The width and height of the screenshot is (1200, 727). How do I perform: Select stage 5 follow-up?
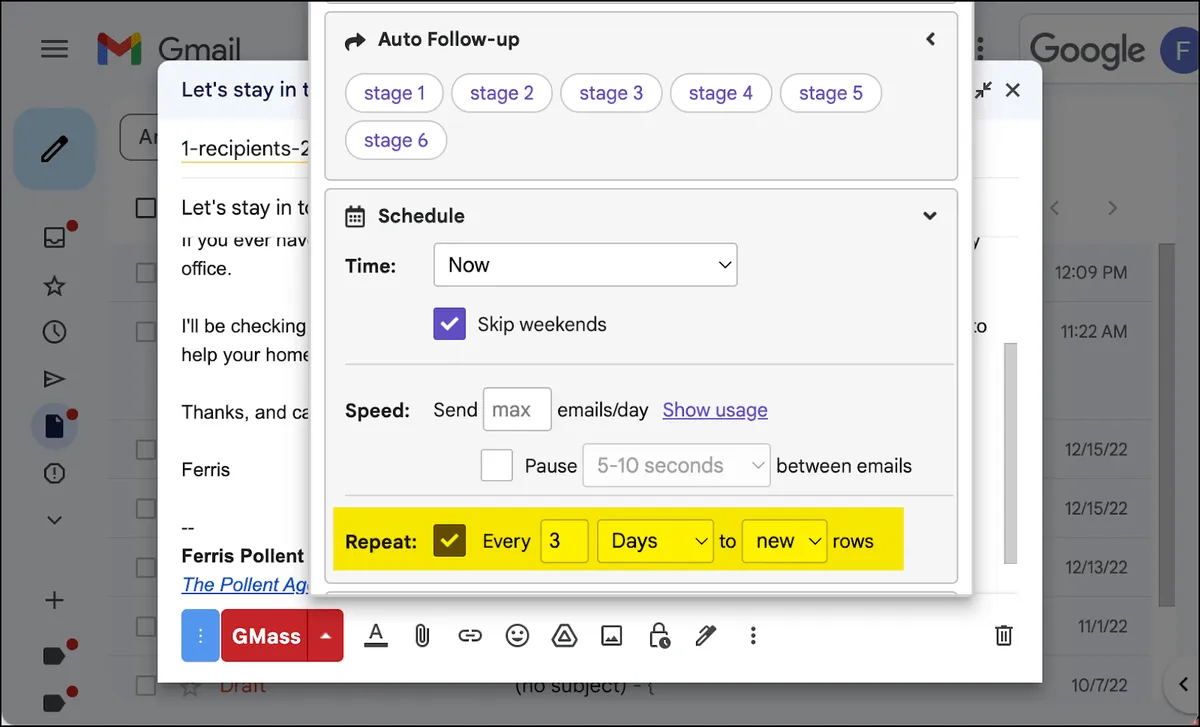click(x=830, y=93)
